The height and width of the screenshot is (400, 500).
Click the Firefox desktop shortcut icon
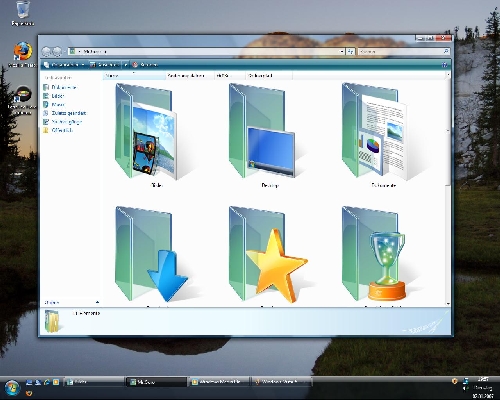point(23,52)
